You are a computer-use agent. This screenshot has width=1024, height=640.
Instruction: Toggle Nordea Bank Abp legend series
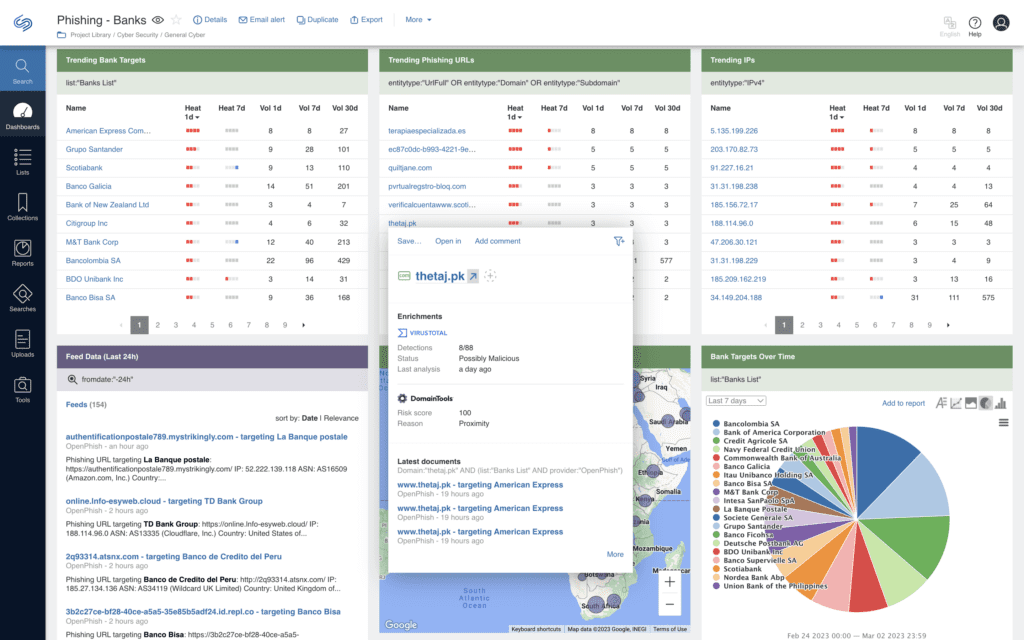click(748, 577)
